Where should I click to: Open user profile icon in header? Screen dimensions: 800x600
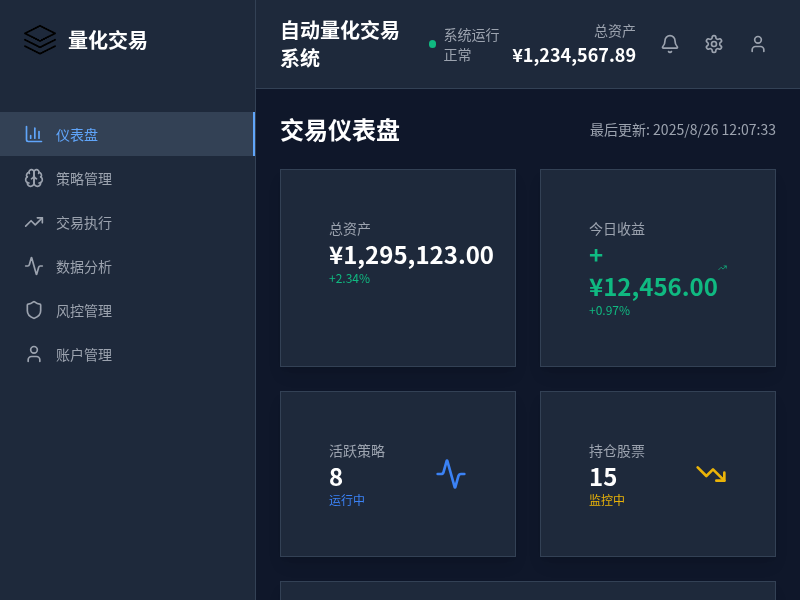coord(758,44)
